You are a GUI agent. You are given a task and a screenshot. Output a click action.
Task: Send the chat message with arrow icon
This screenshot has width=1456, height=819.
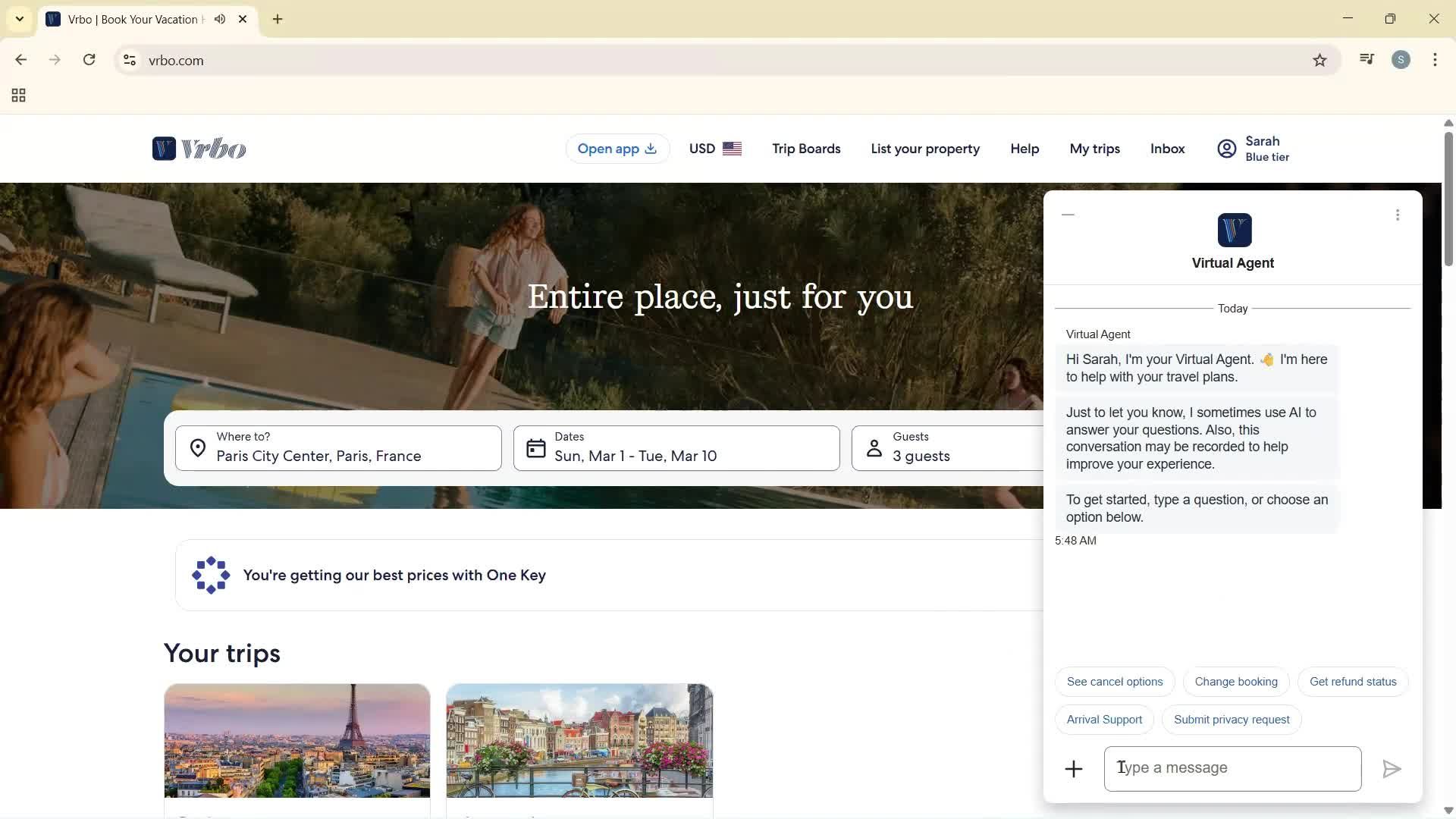click(1391, 769)
